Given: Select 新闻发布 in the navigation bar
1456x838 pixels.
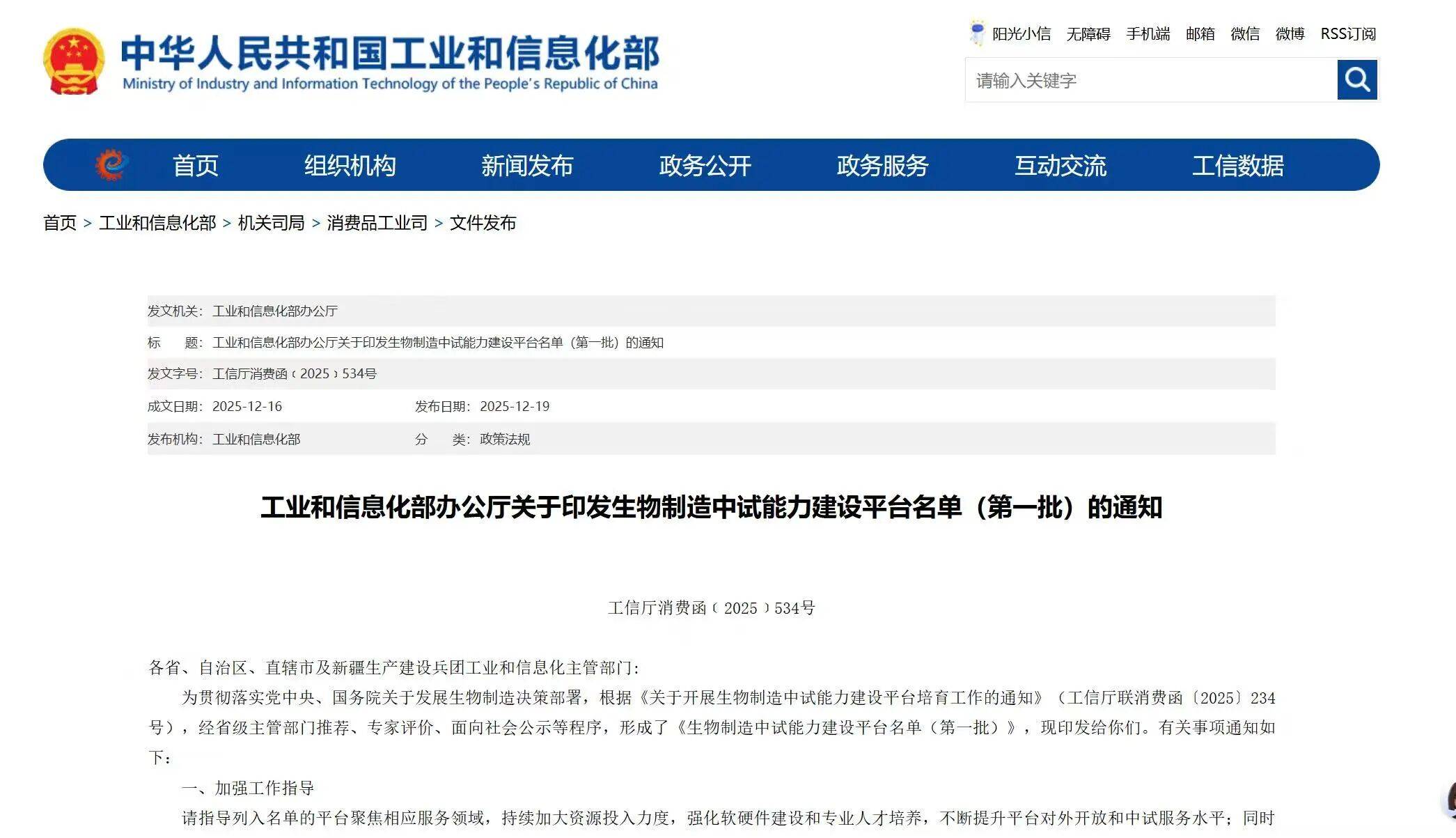Looking at the screenshot, I should pos(527,166).
